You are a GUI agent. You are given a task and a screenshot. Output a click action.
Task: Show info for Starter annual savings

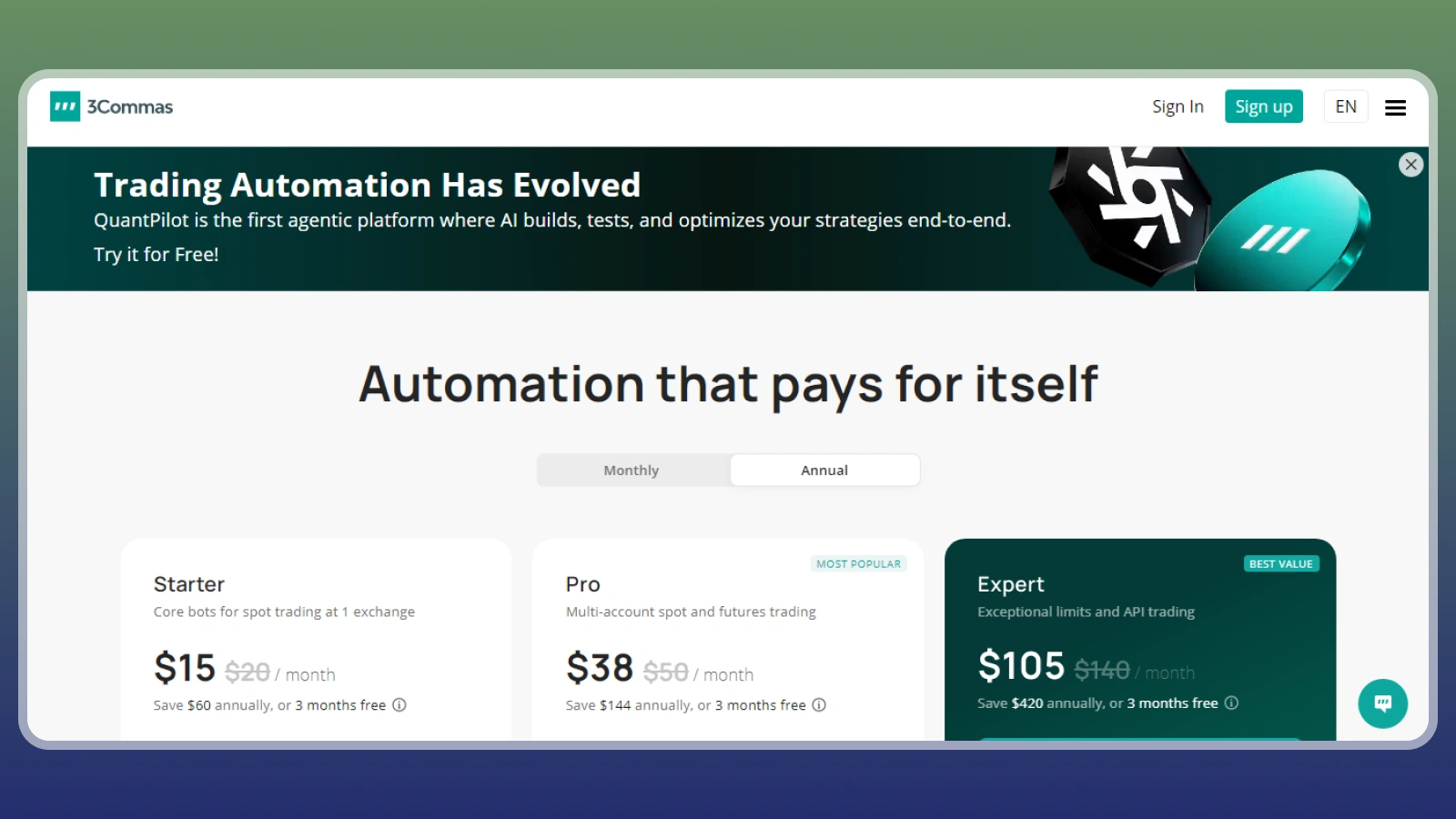(399, 705)
